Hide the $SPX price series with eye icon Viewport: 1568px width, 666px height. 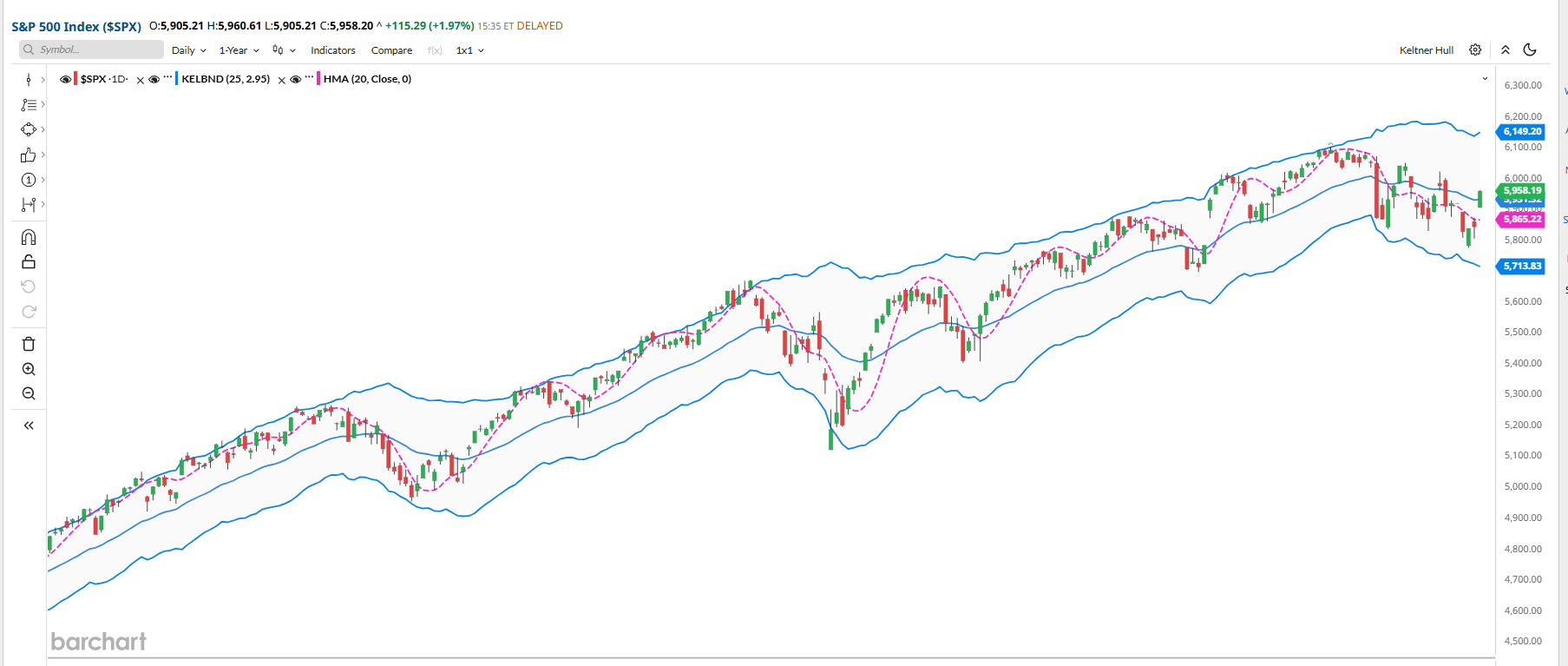[x=65, y=79]
